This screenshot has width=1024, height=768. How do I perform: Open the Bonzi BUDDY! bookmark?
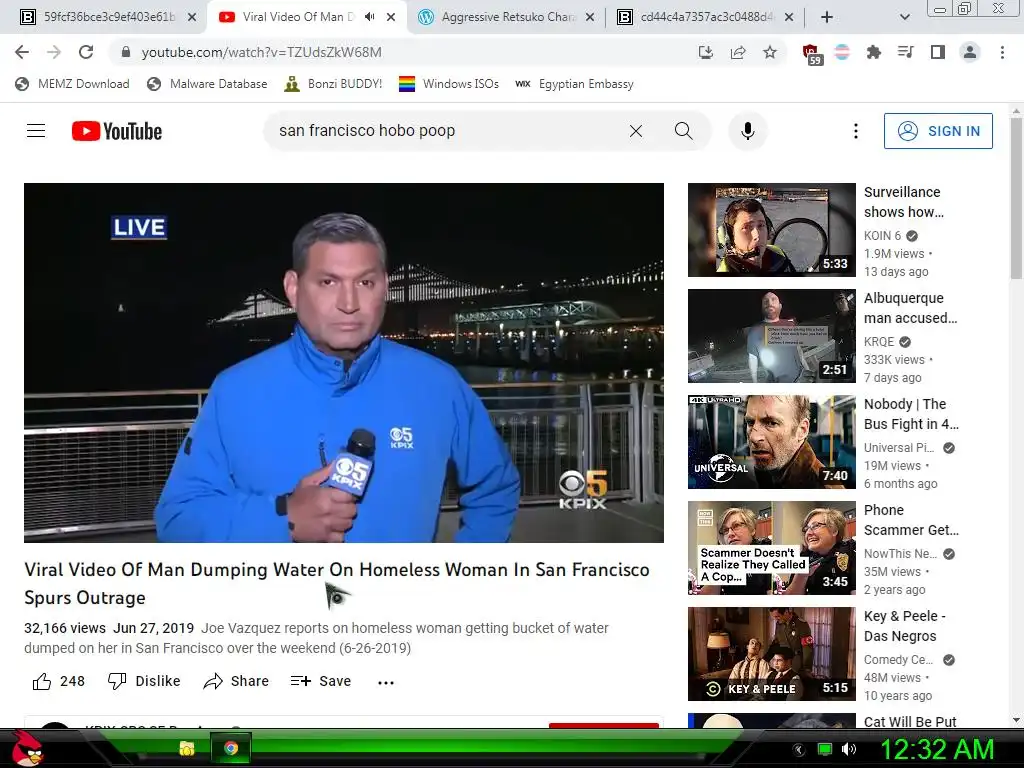(333, 84)
